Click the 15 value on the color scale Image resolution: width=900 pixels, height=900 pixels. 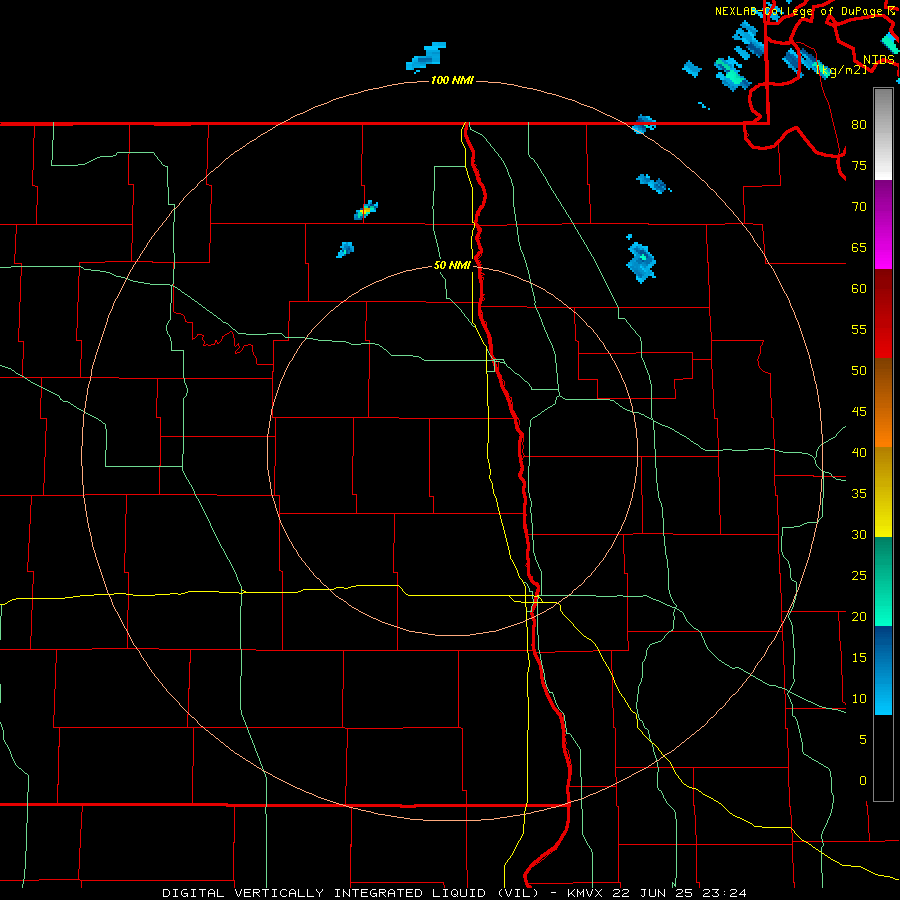859,657
